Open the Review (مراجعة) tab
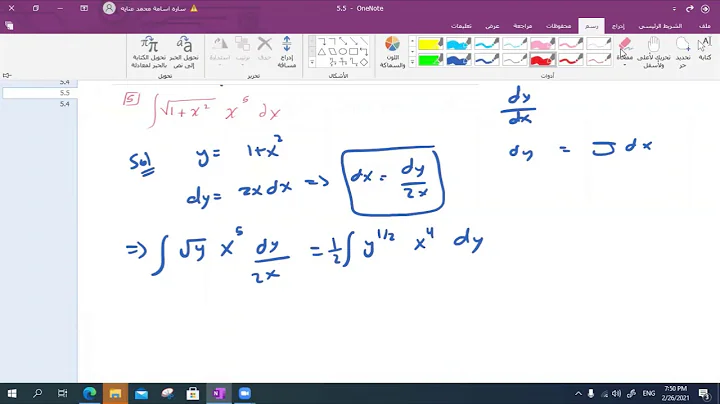 (x=523, y=26)
